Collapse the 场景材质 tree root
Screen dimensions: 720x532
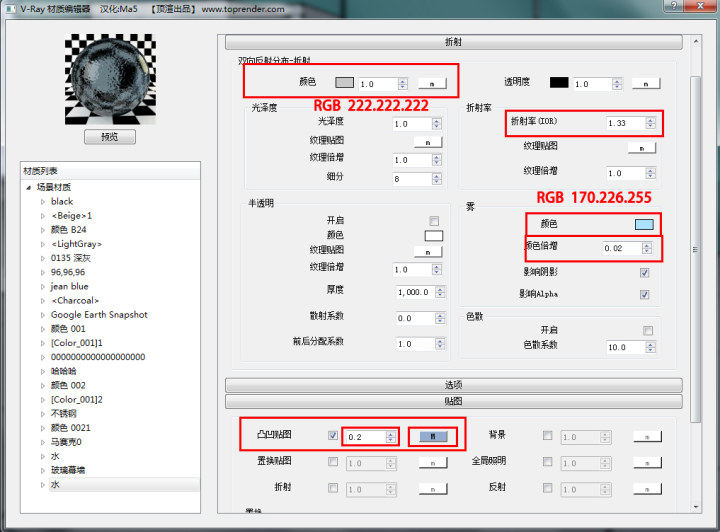click(x=28, y=187)
